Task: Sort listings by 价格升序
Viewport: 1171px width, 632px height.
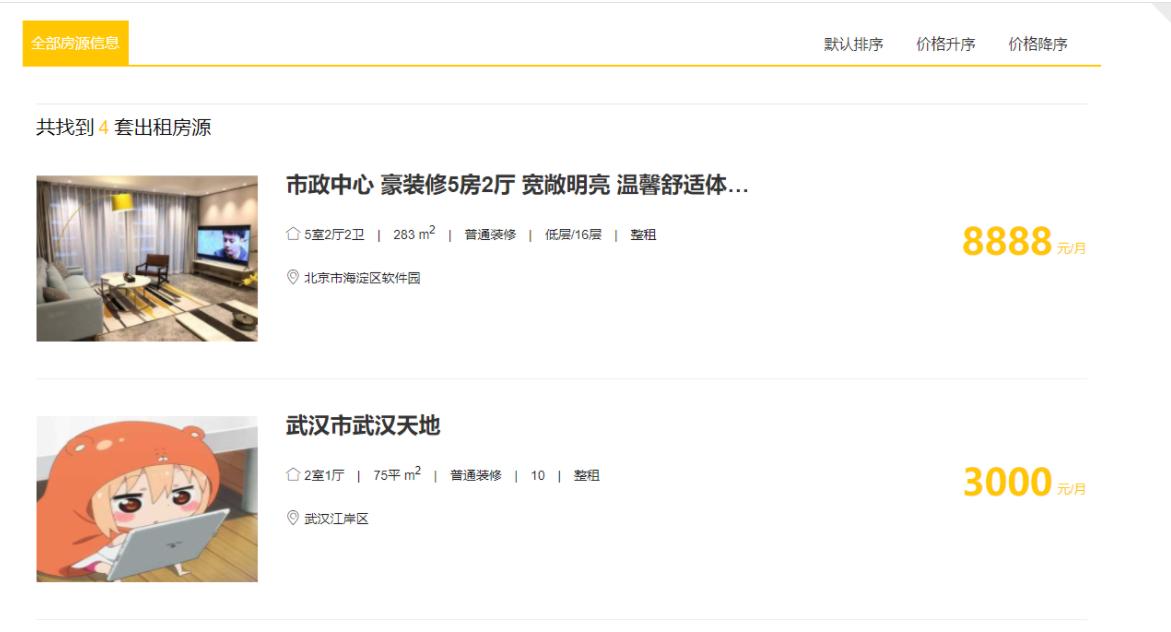Action: [945, 45]
